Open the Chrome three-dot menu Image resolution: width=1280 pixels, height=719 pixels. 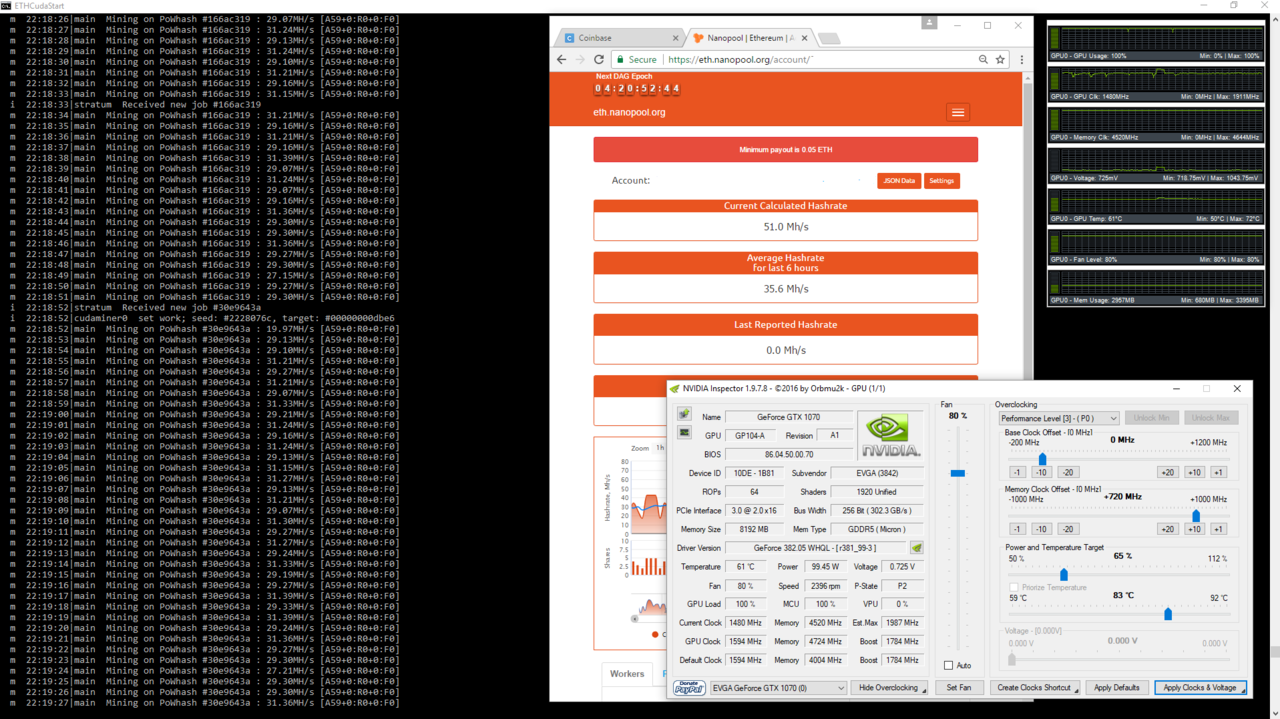point(1021,60)
